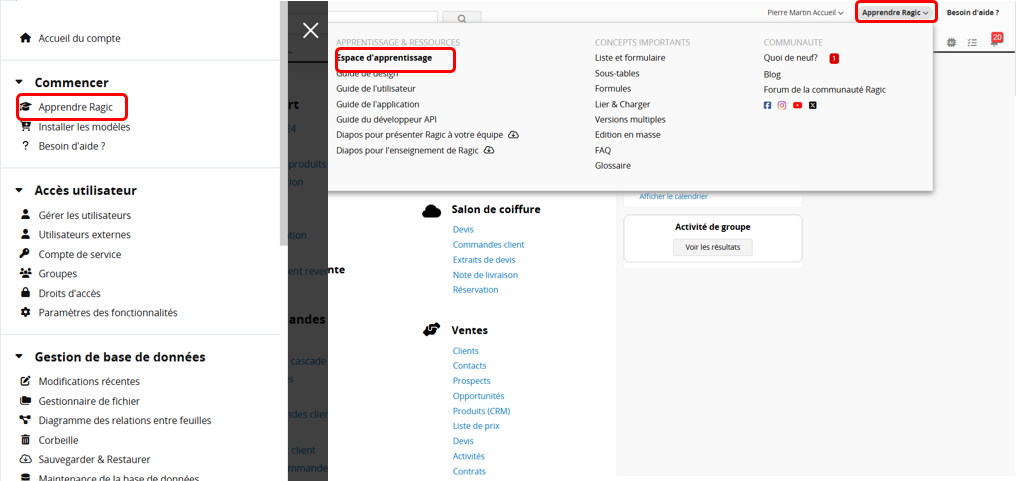Screen dimensions: 1016x481
Task: Go to Accueil du compte
Action: (79, 38)
